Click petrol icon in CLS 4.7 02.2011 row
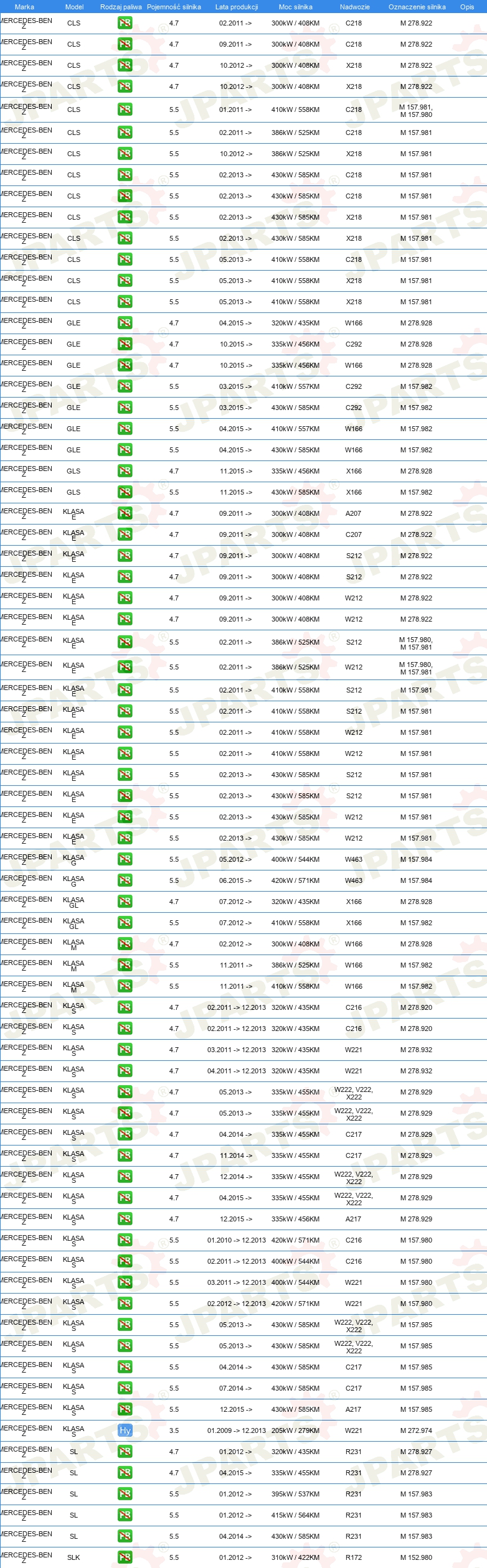 [125, 23]
